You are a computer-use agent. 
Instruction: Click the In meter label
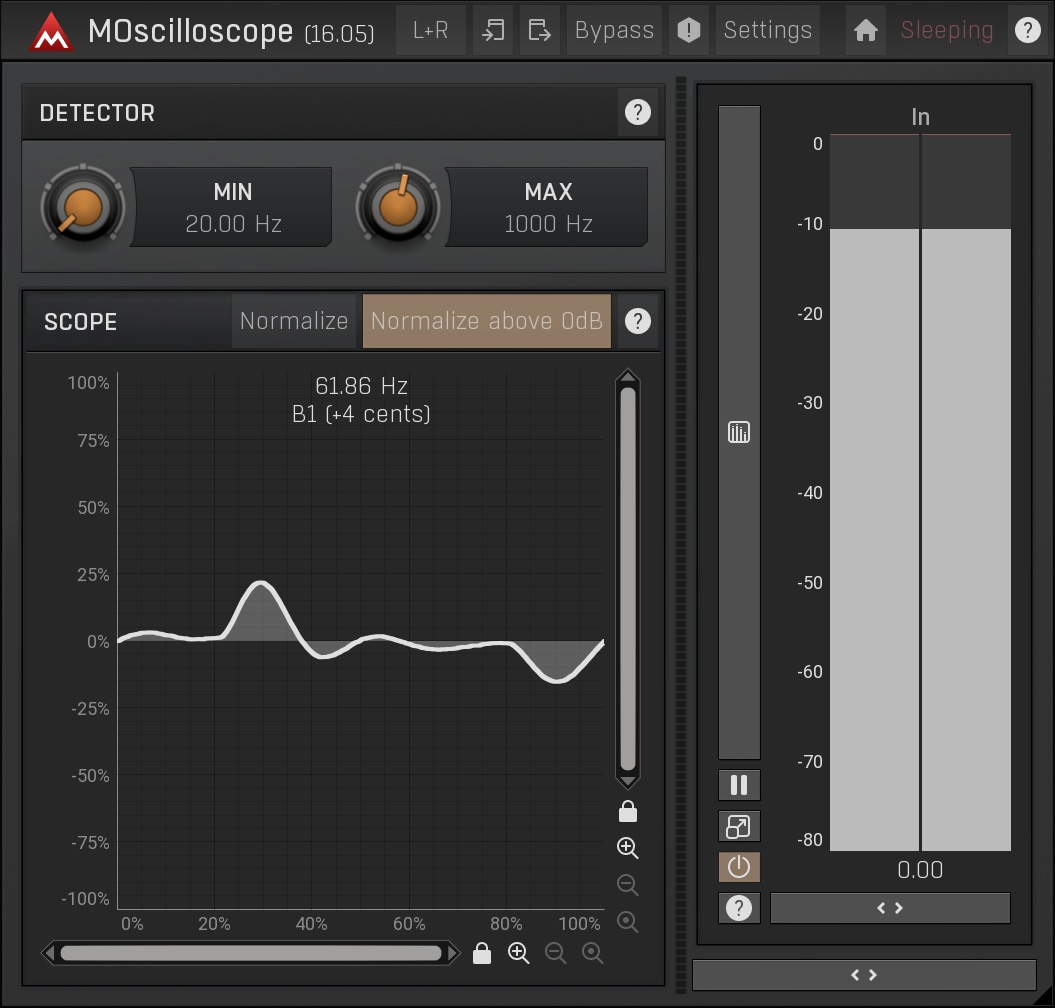[920, 117]
